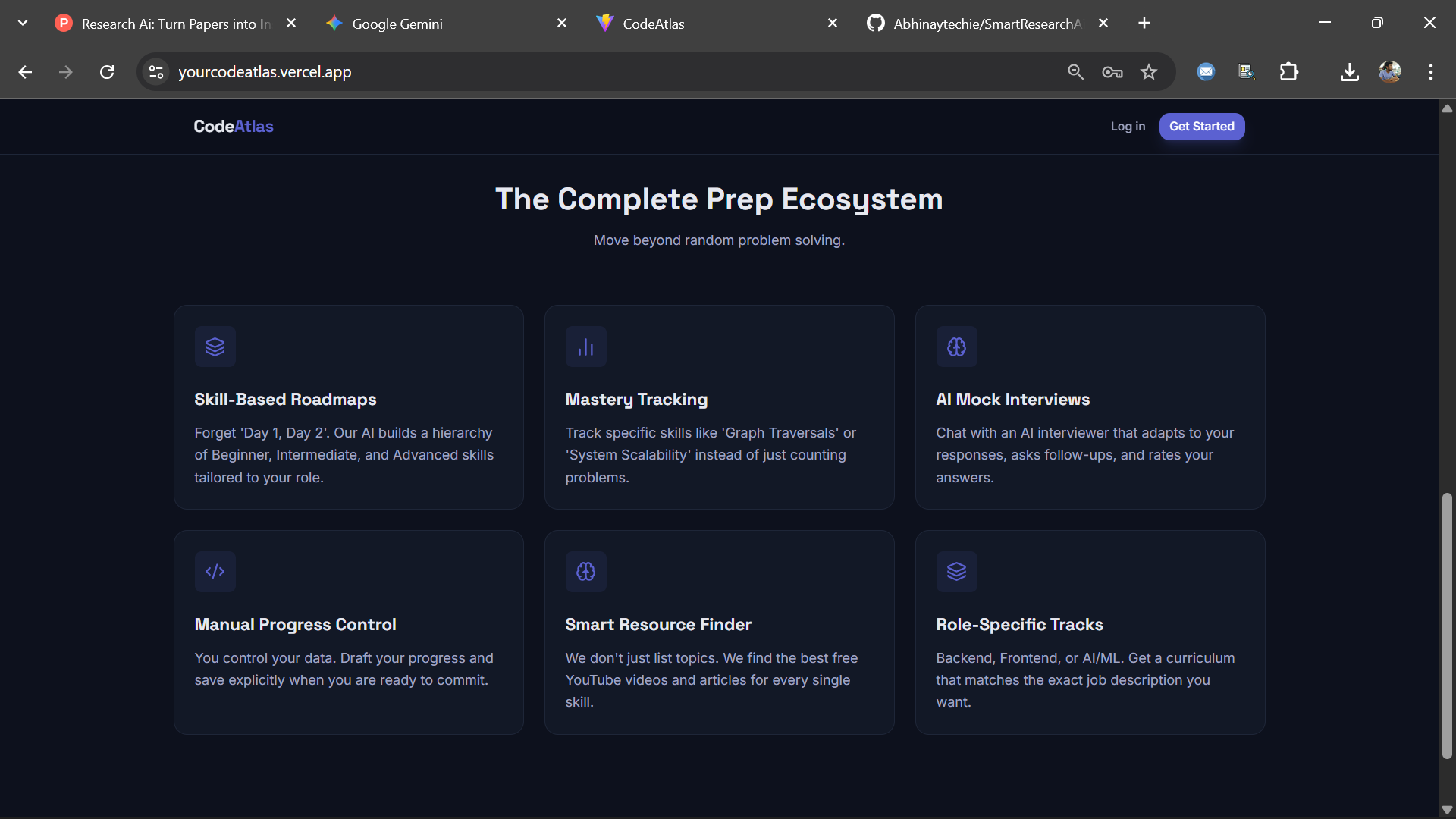1456x819 pixels.
Task: Click the Manual Progress Control code icon
Action: pos(215,571)
